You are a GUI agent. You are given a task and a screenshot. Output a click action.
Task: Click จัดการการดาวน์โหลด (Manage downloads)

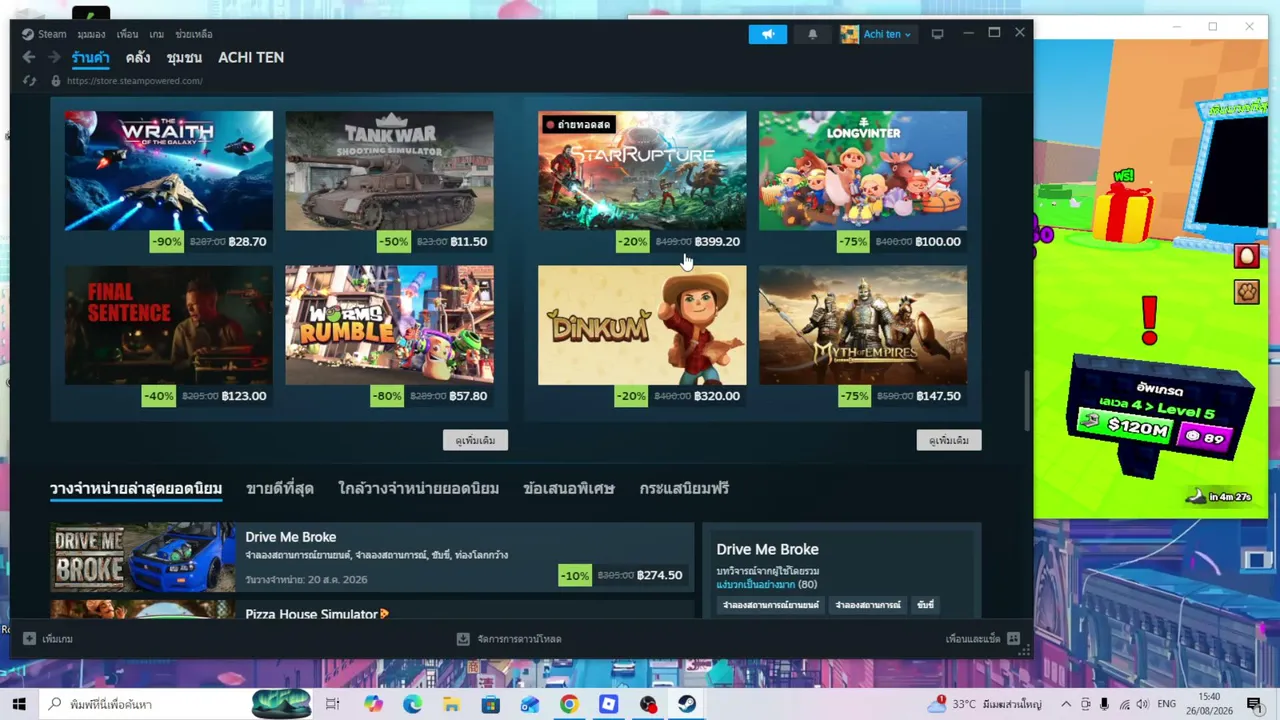pyautogui.click(x=509, y=638)
